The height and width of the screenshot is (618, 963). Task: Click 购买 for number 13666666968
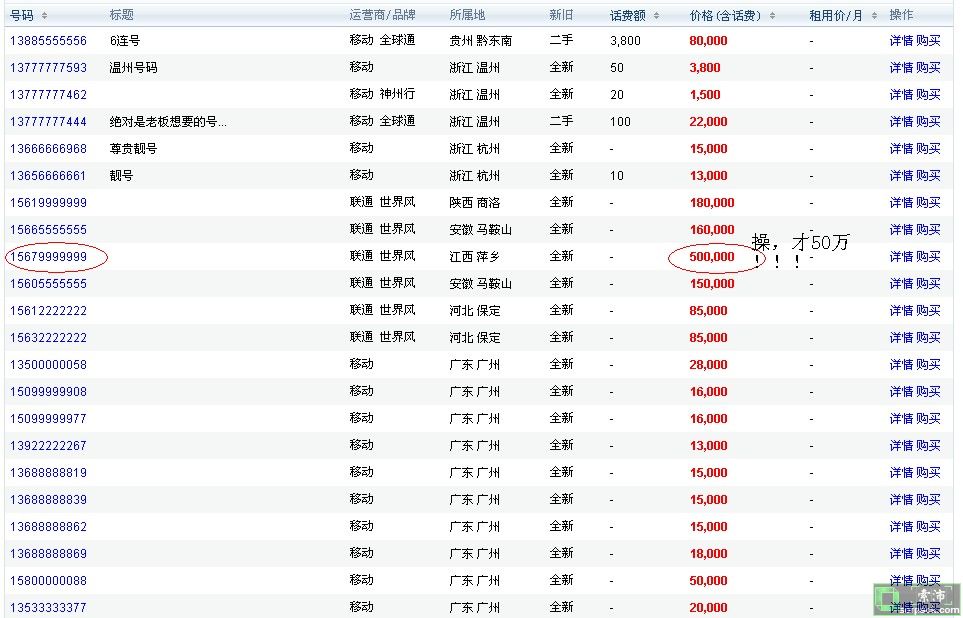[x=928, y=149]
